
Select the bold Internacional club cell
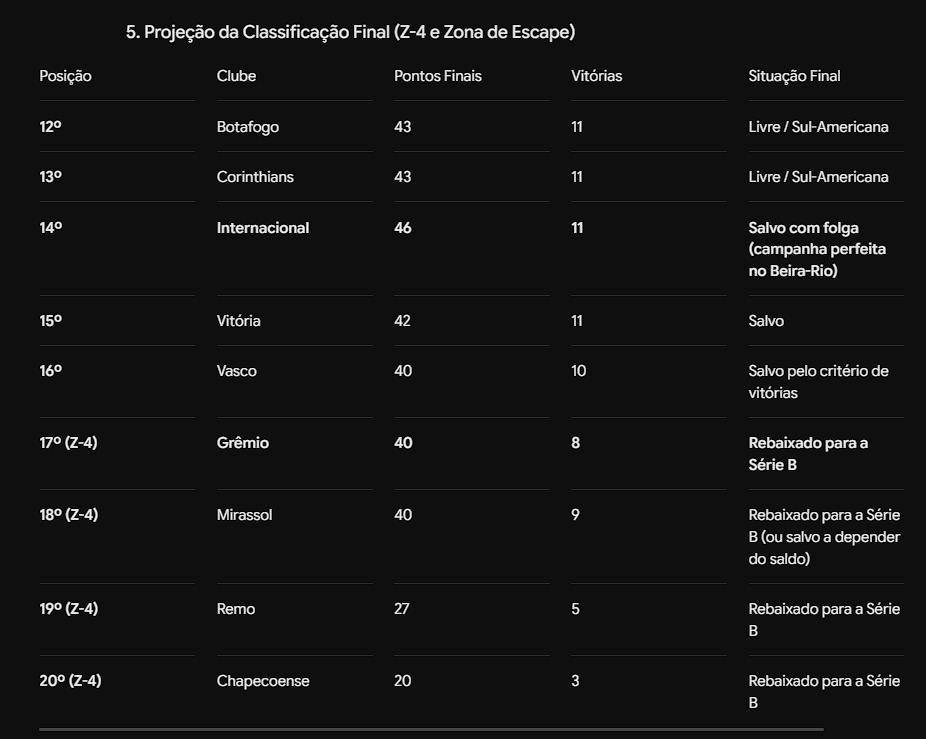coord(263,228)
